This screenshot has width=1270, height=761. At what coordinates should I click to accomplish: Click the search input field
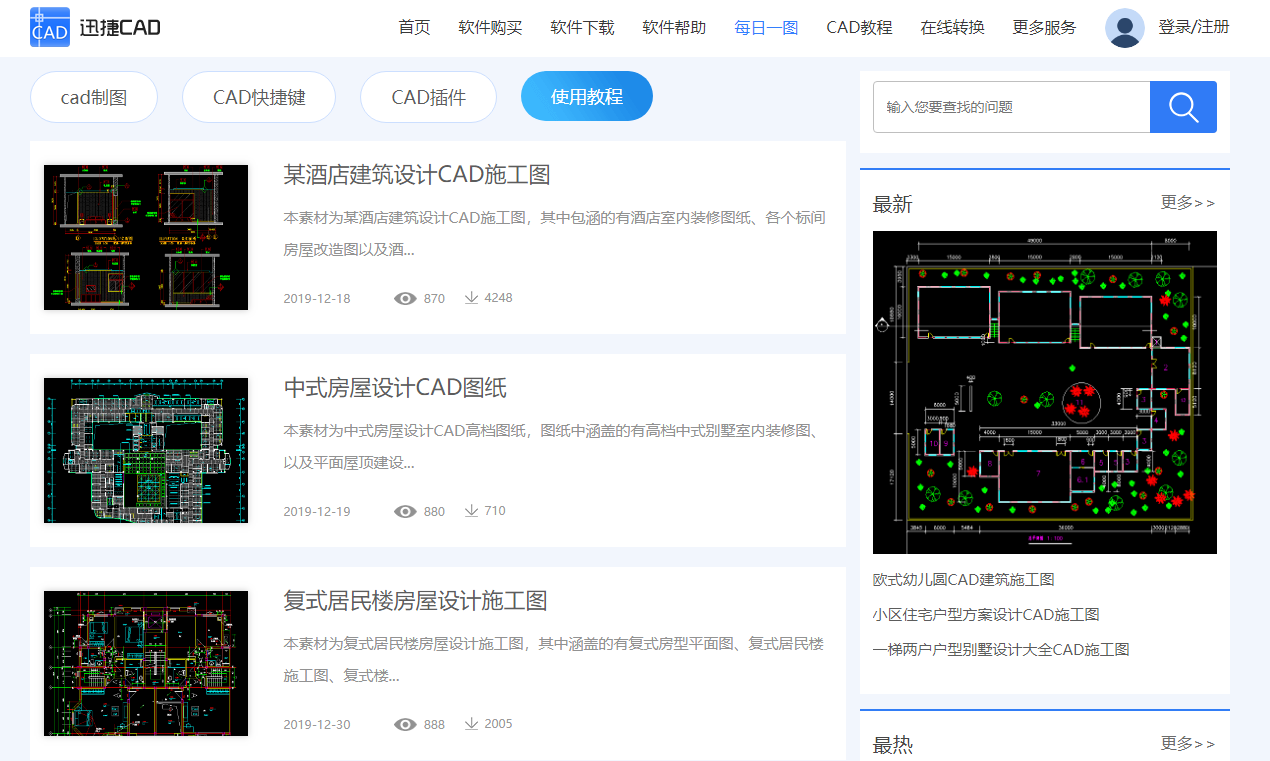[x=1011, y=107]
